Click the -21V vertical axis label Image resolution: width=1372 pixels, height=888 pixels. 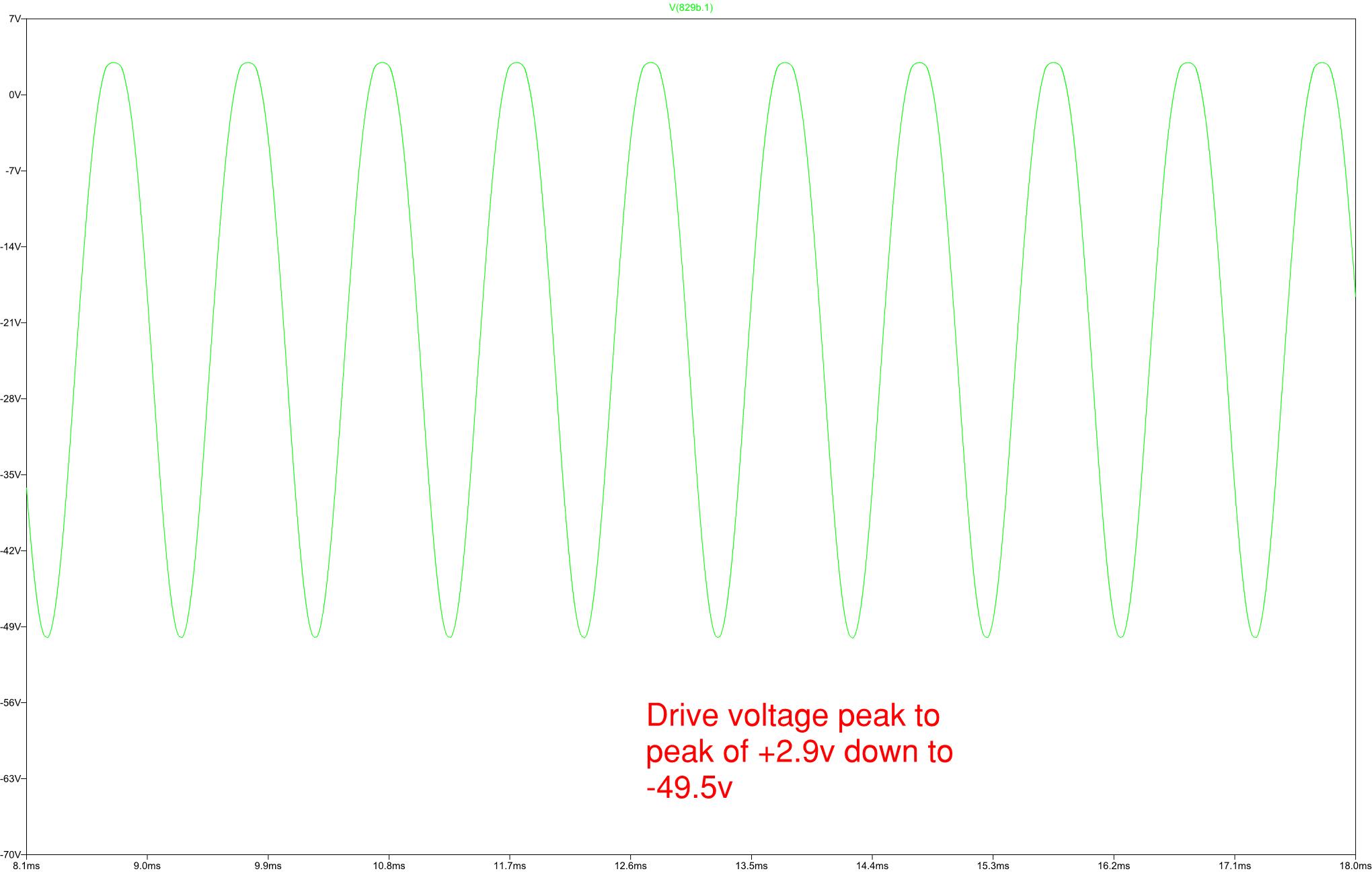(10, 323)
